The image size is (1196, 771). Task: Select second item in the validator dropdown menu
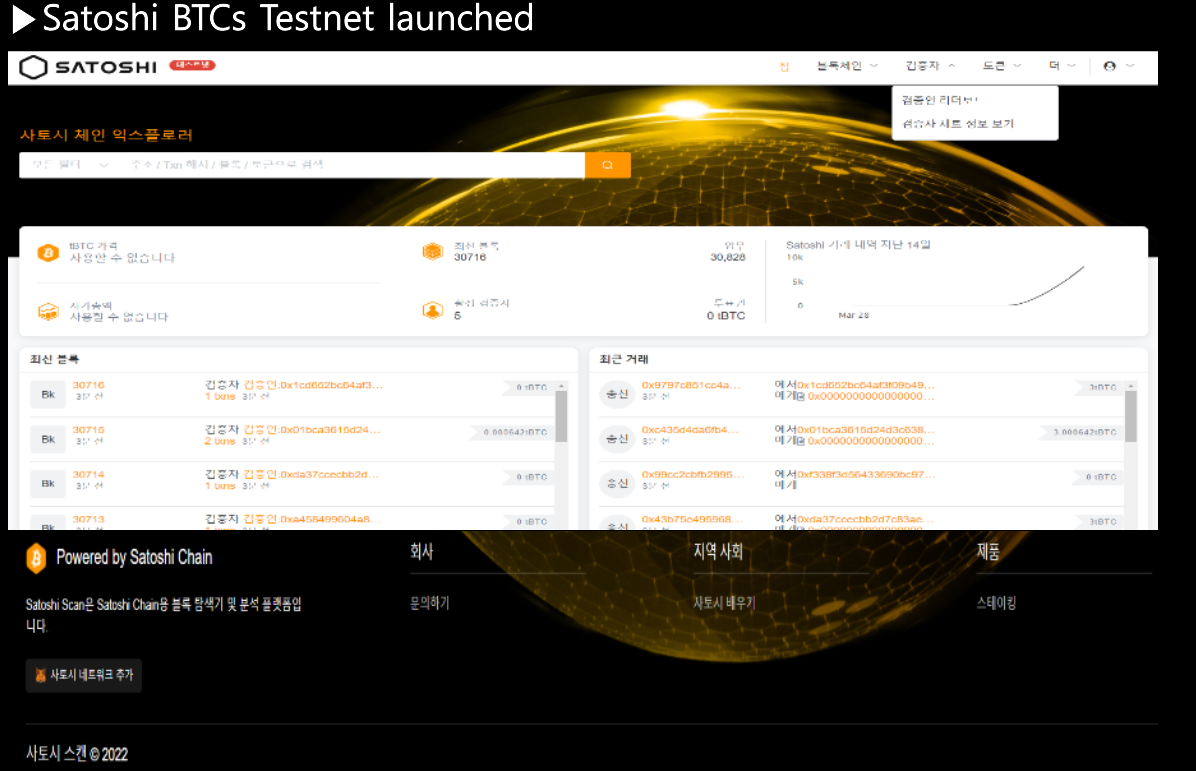[x=957, y=124]
